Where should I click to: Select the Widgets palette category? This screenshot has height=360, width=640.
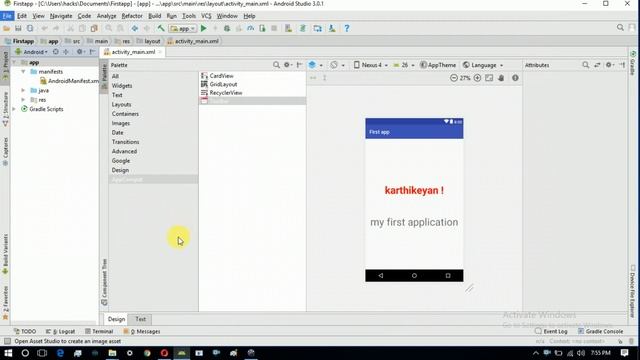click(x=122, y=86)
